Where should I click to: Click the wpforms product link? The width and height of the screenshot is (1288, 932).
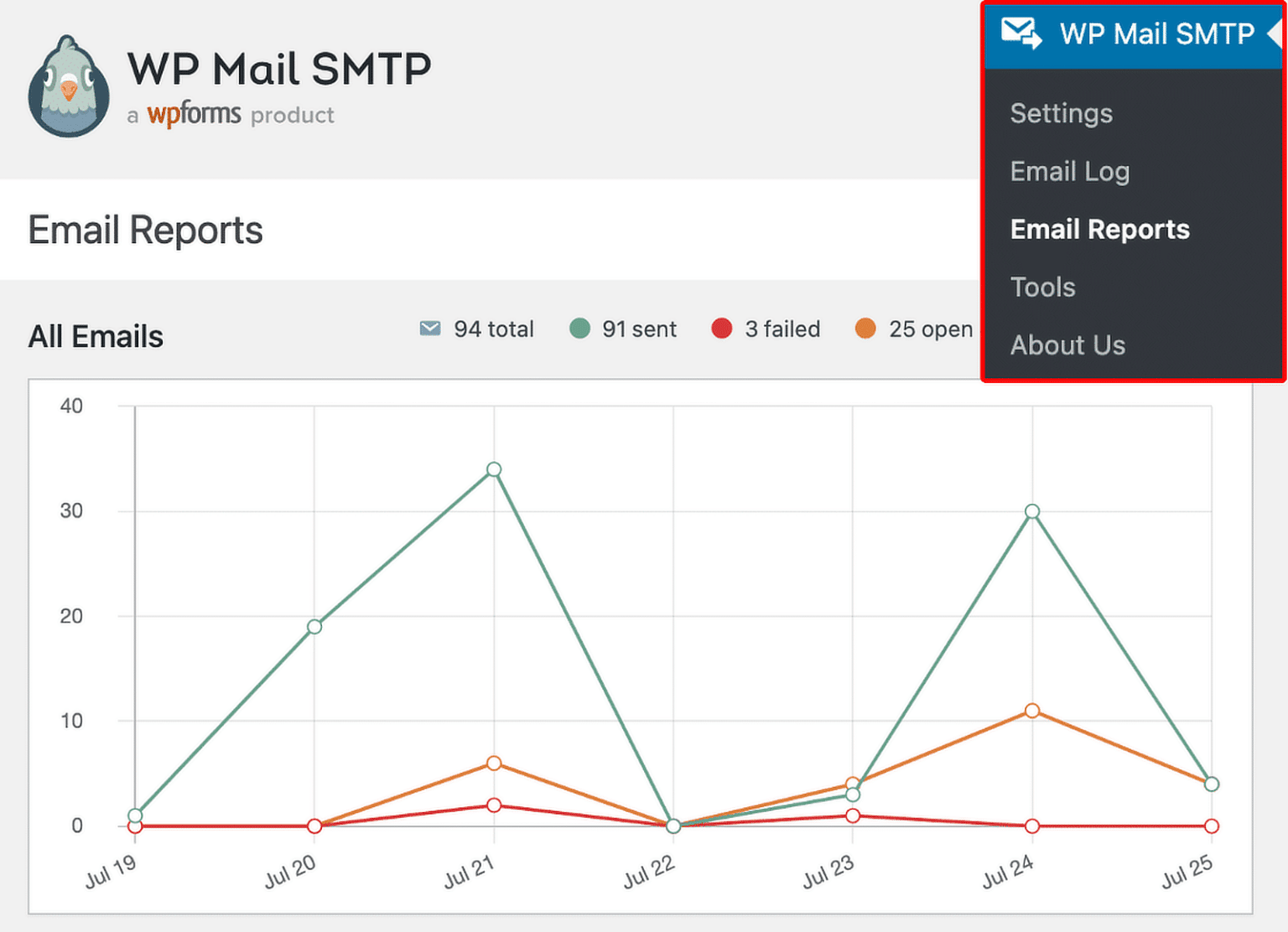[193, 114]
